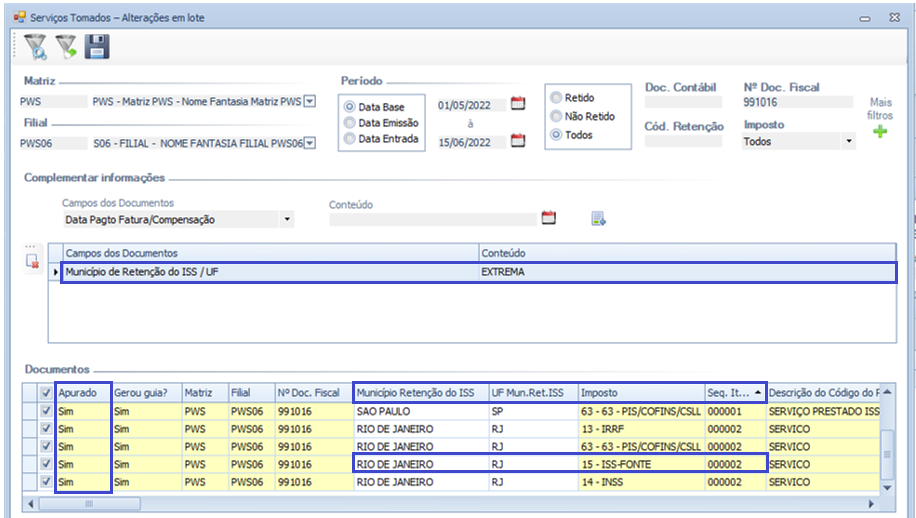Click the green plus Mais filtros icon
916x518 pixels.
tap(880, 131)
